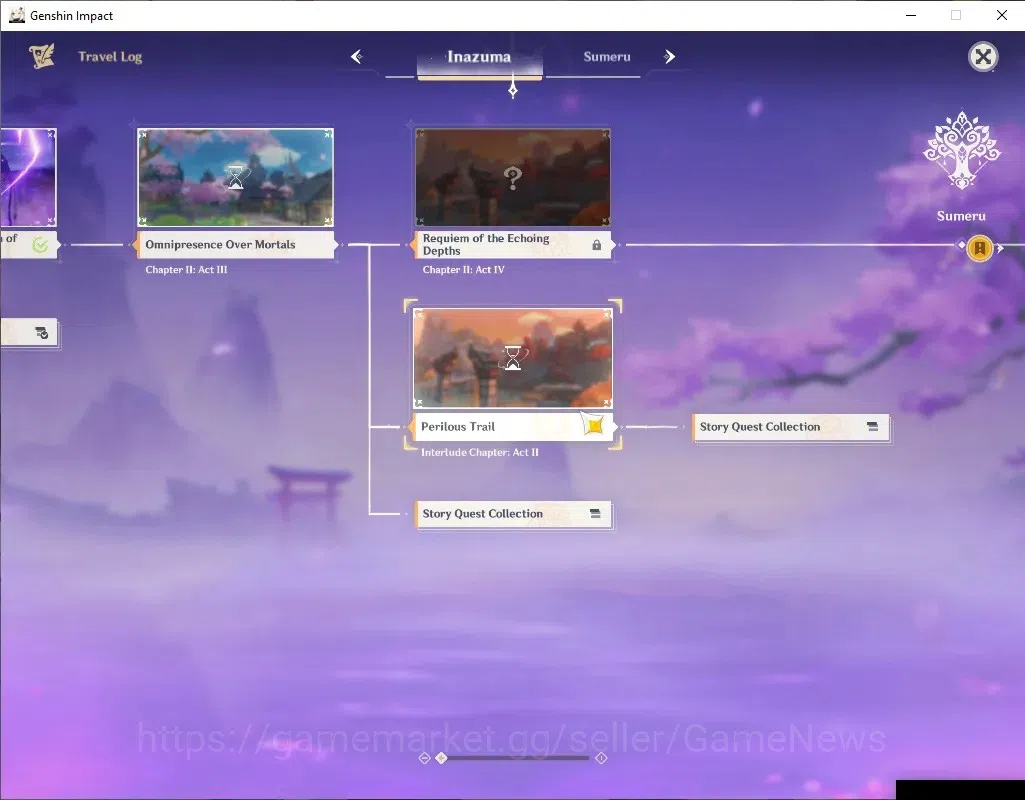Click the hourglass icon on Perilous Trail thumbnail
Screen dimensions: 1025x800
tap(513, 358)
